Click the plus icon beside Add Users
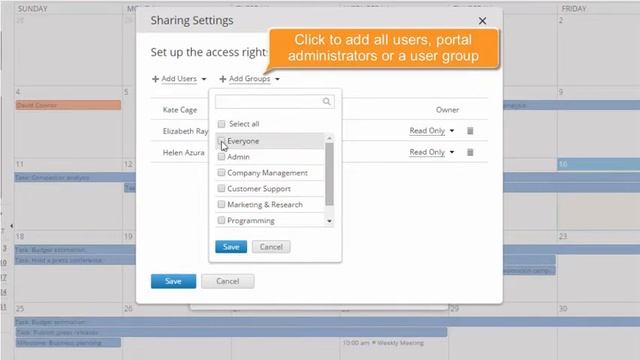640x360 pixels. 155,79
